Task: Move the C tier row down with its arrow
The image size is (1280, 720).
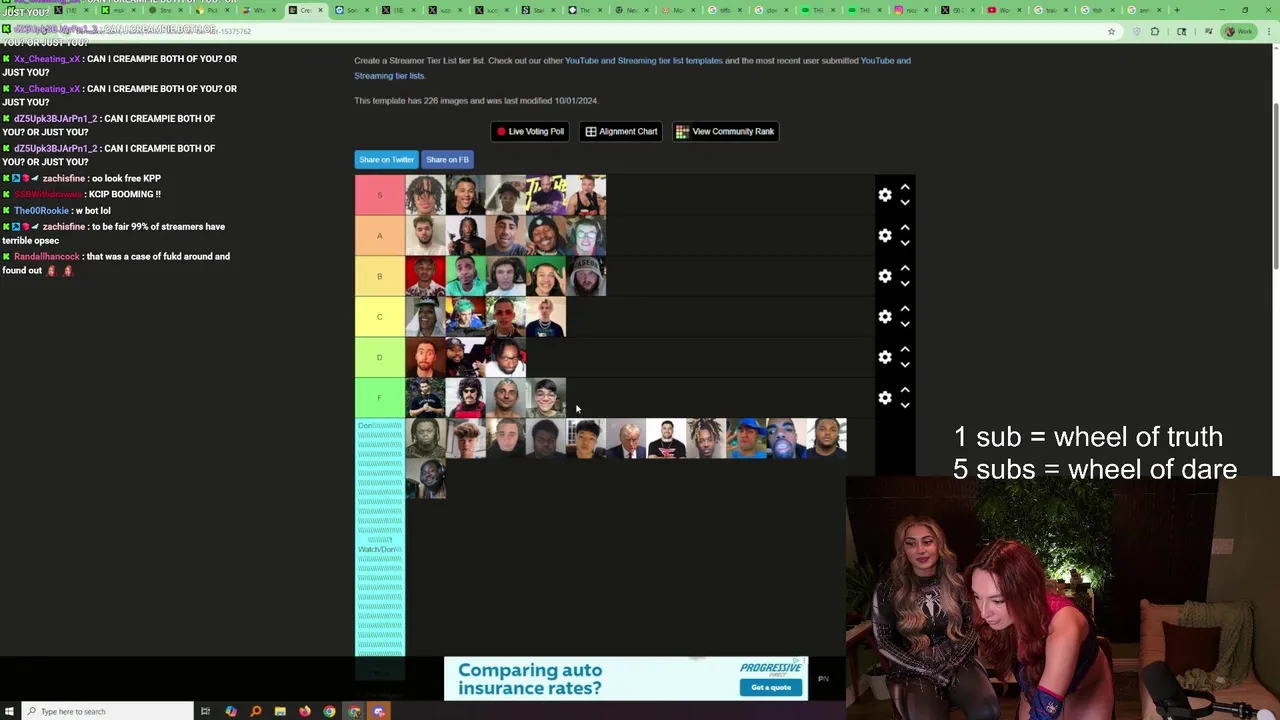Action: tap(905, 325)
